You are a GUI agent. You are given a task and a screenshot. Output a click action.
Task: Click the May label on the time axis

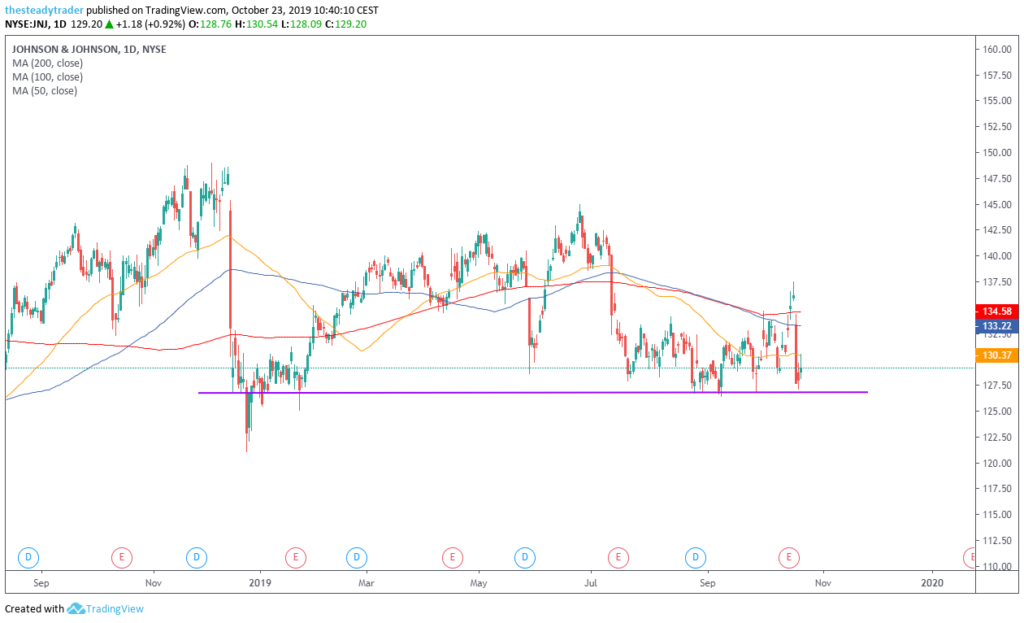click(x=478, y=583)
